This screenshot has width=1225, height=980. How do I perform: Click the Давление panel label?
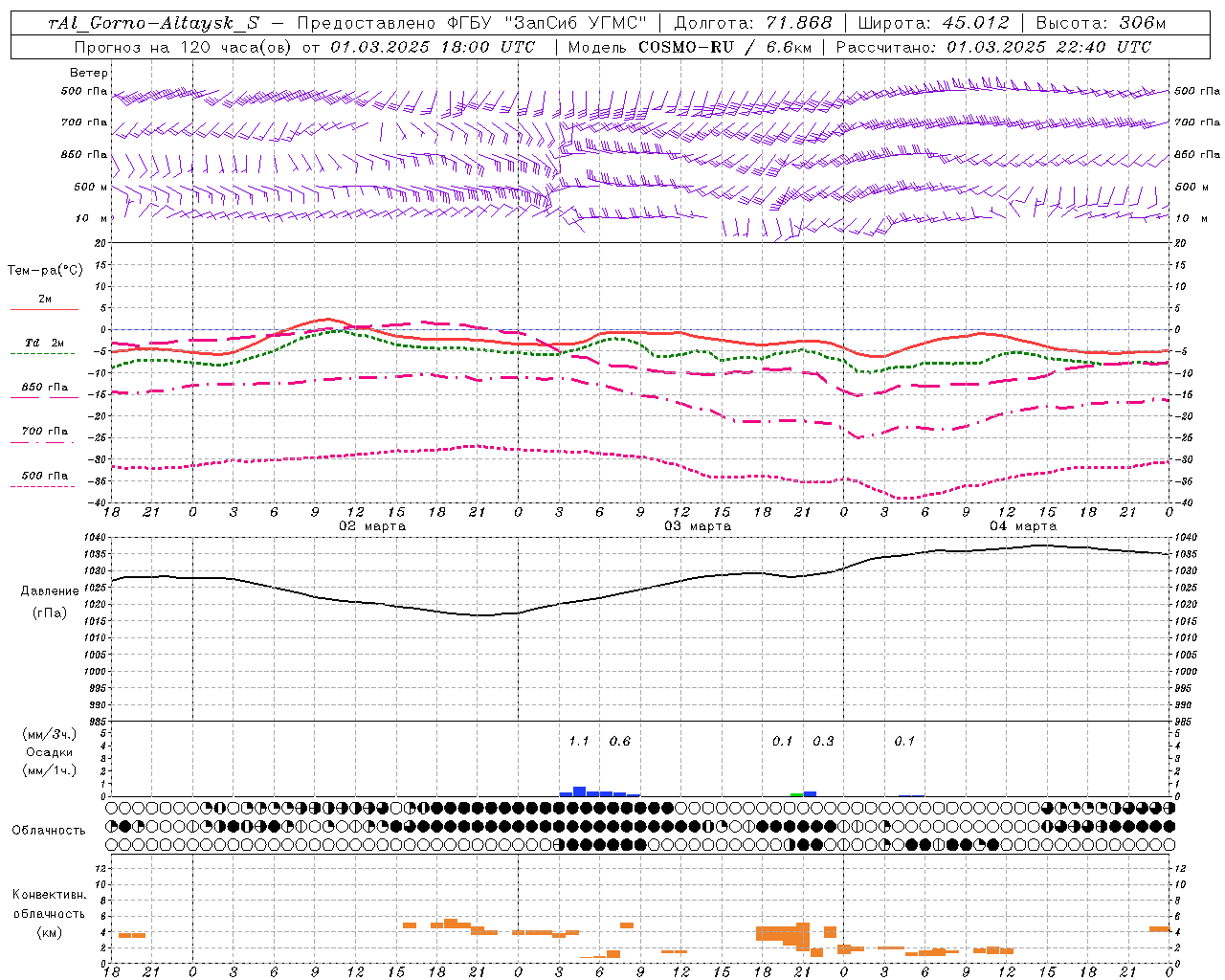pyautogui.click(x=50, y=591)
